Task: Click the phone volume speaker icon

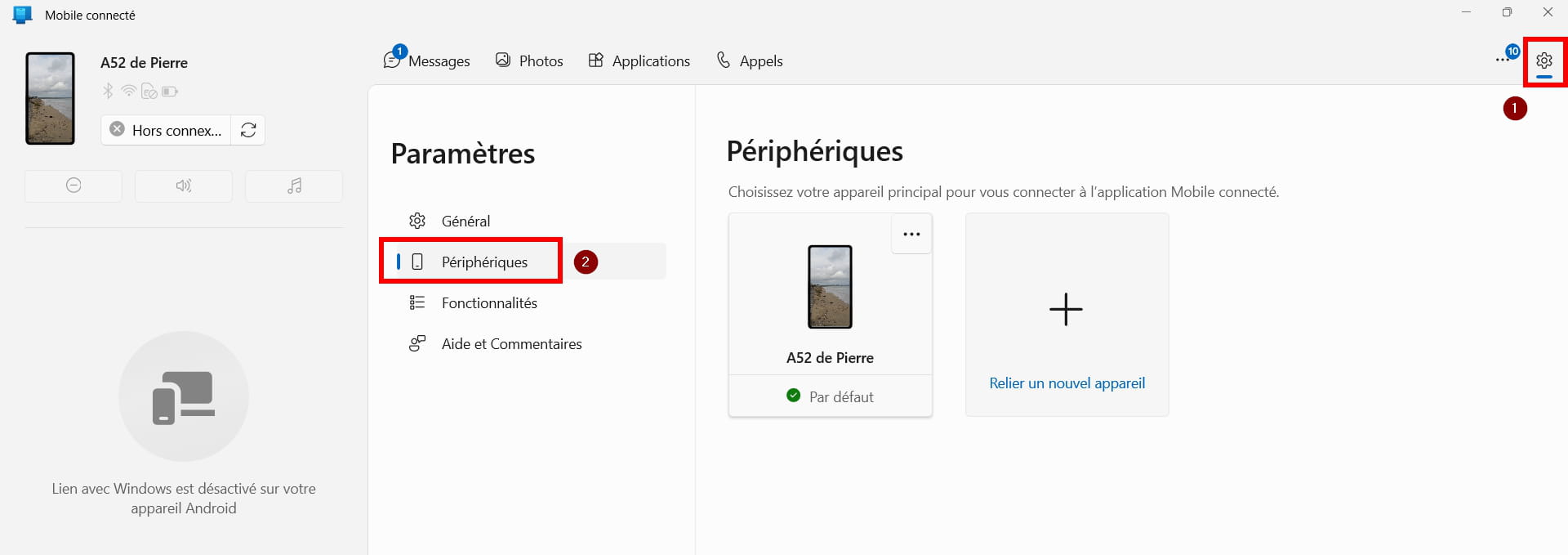Action: 184,186
